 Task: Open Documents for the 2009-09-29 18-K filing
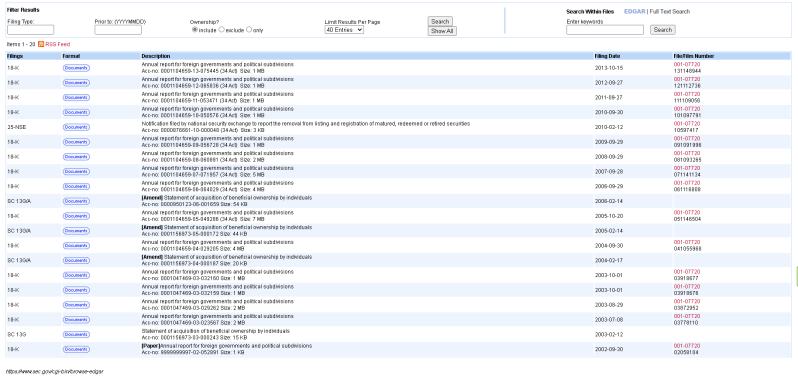click(x=76, y=142)
